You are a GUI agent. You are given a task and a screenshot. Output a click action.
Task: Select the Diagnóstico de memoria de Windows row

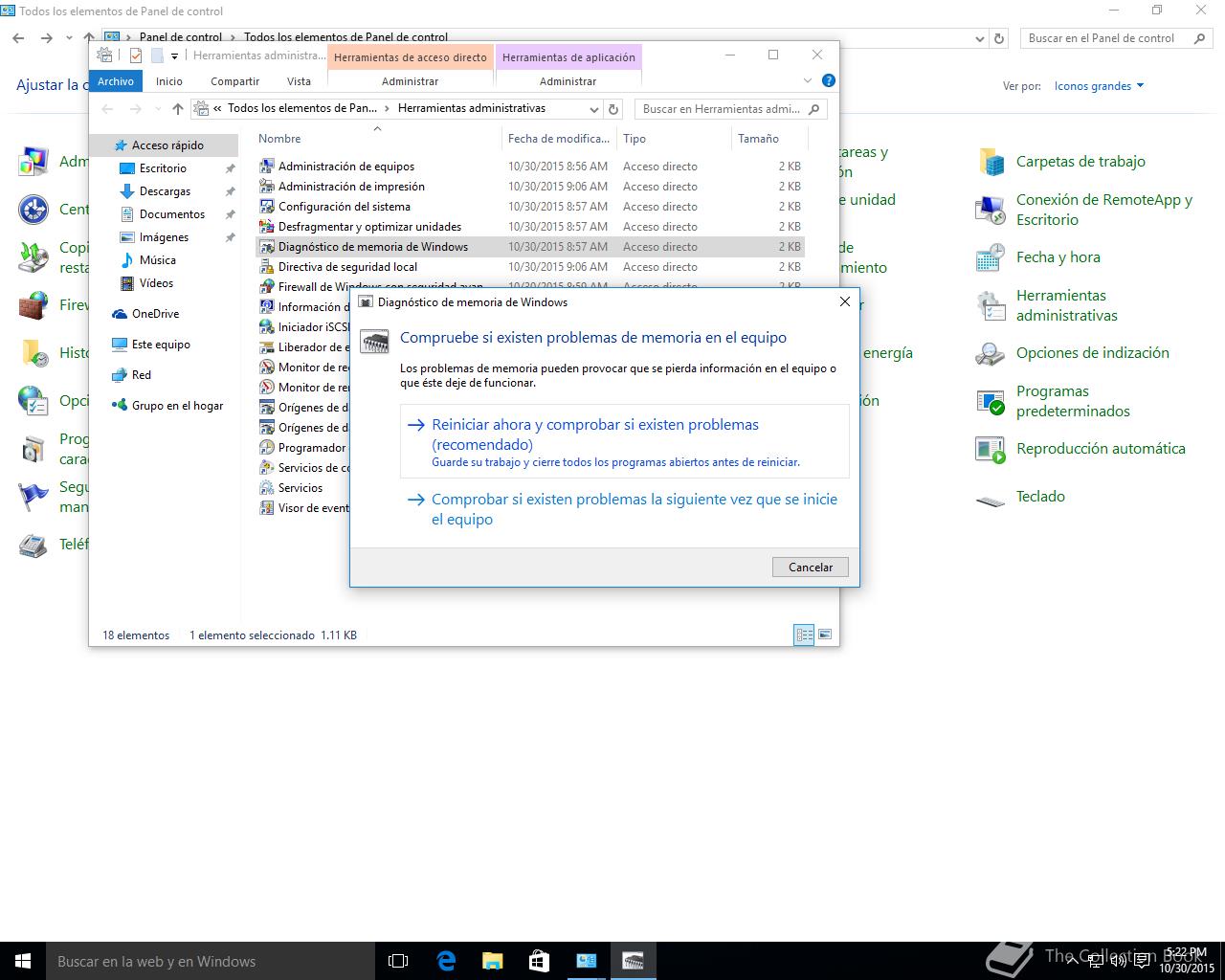point(530,247)
